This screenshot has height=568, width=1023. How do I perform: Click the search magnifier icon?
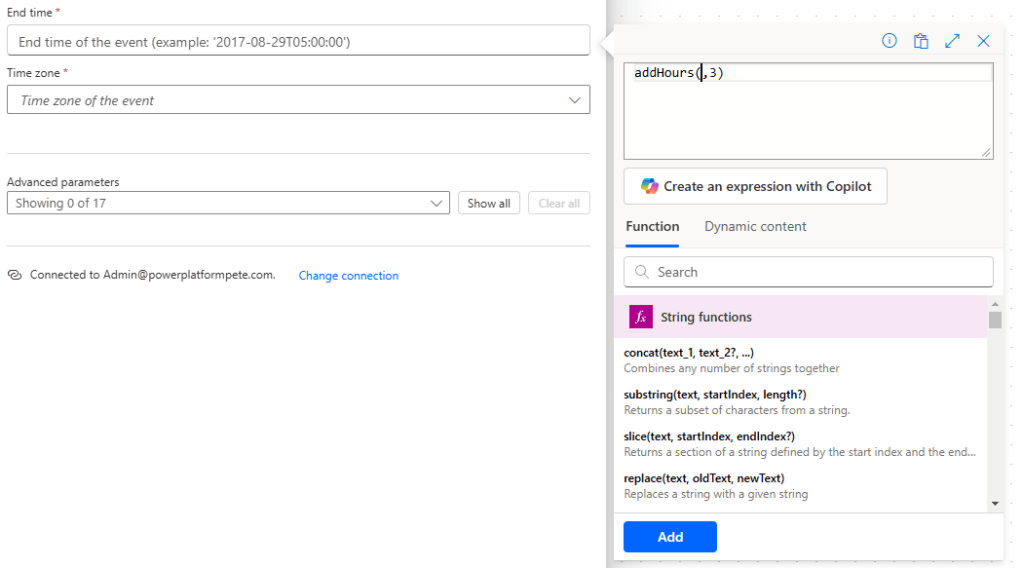click(640, 272)
